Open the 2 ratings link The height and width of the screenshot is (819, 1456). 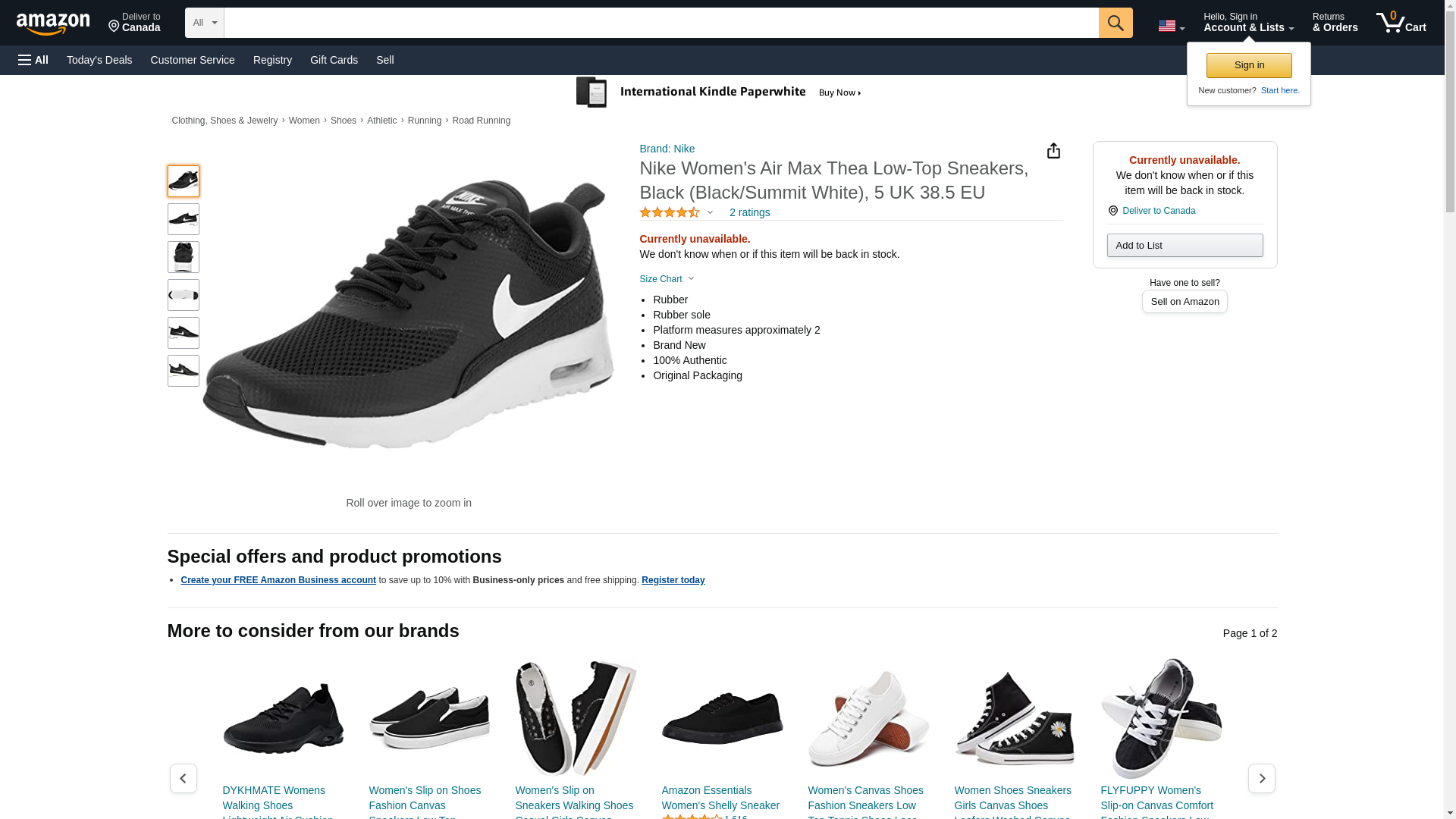click(x=749, y=213)
